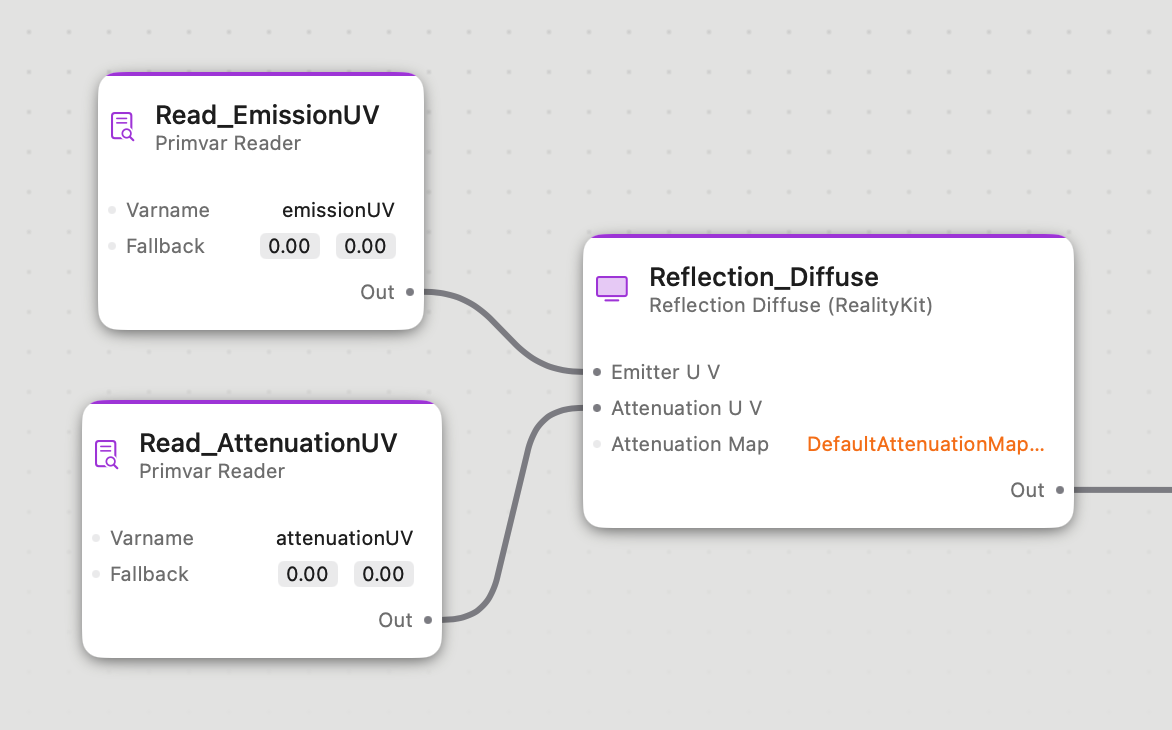Select the Out port dot on Read_AttenuationUV
The width and height of the screenshot is (1172, 730).
pyautogui.click(x=428, y=620)
